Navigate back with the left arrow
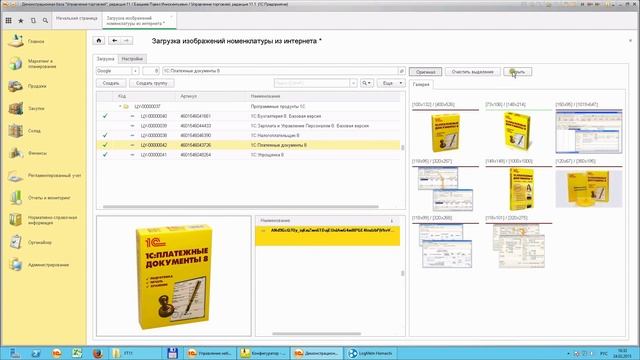The height and width of the screenshot is (360, 640). tap(114, 40)
